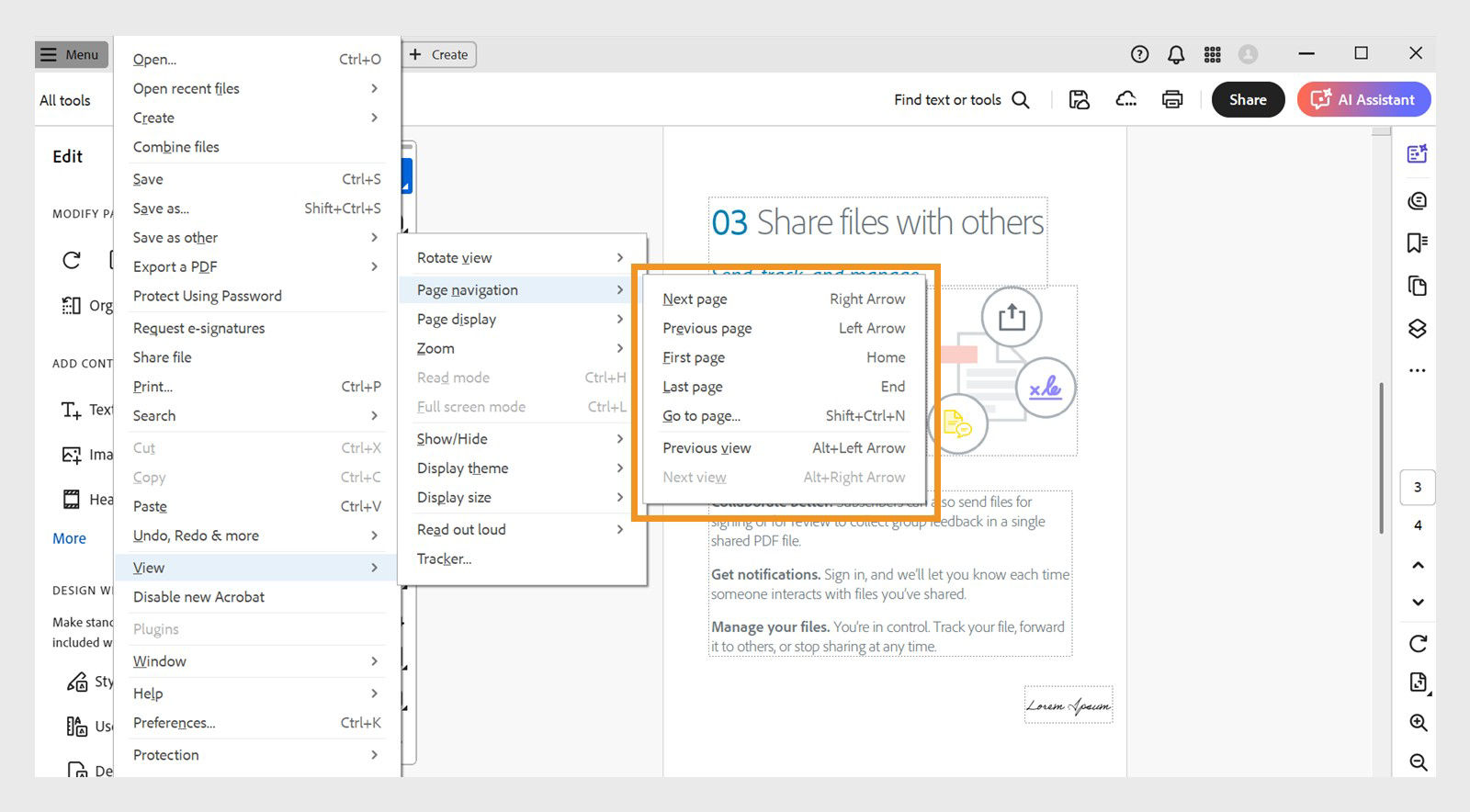Select First page menu item

point(784,357)
